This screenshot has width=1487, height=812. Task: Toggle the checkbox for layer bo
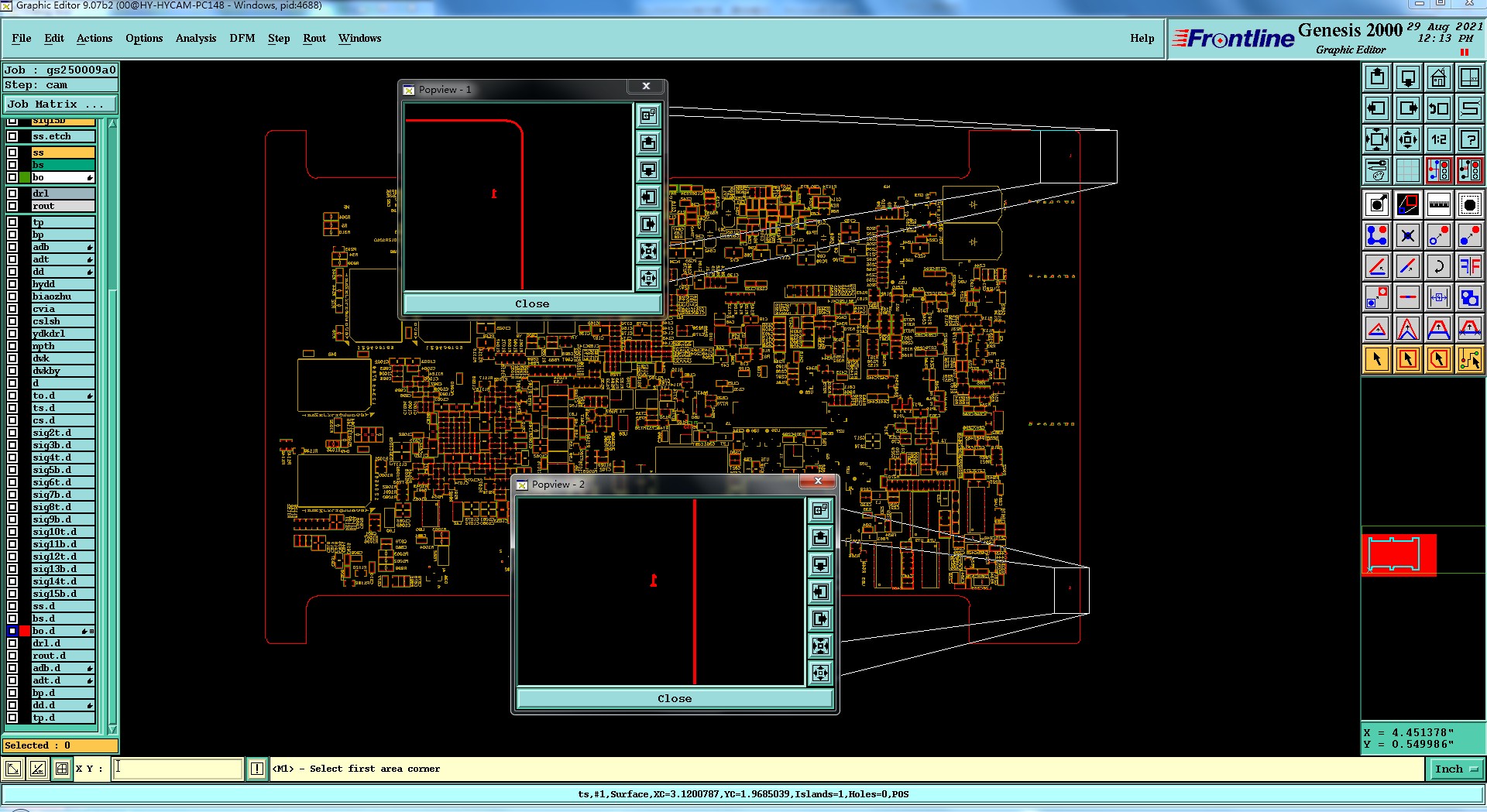[x=12, y=177]
